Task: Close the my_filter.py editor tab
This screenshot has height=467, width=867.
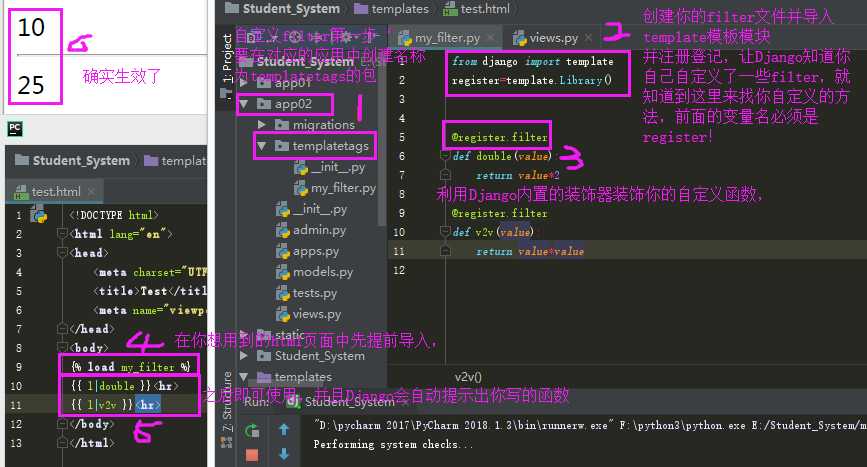Action: tap(490, 38)
